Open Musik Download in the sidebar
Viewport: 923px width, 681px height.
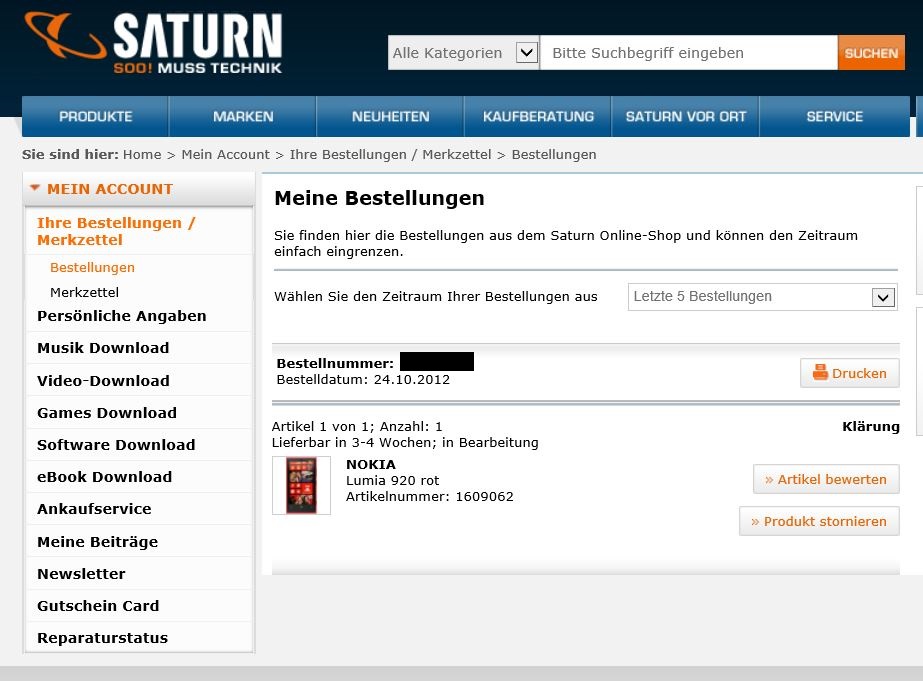coord(103,348)
